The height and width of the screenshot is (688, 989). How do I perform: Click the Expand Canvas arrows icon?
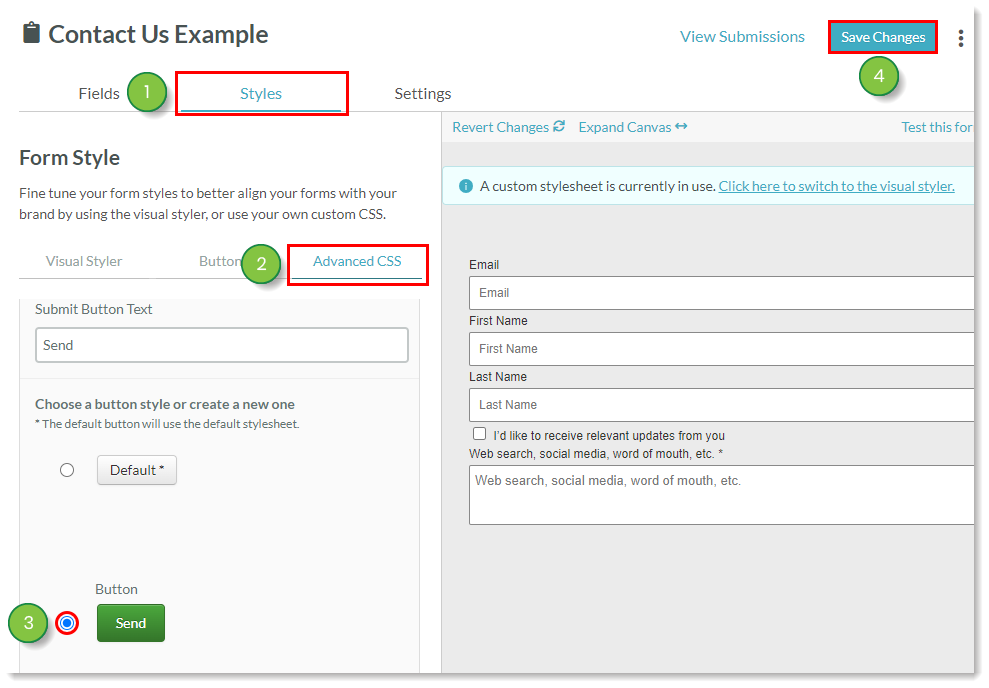pos(681,126)
